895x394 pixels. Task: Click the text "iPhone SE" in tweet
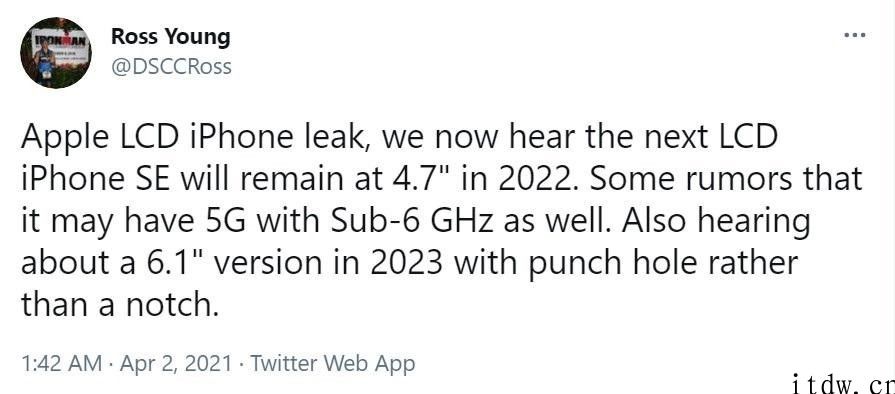pyautogui.click(x=91, y=180)
